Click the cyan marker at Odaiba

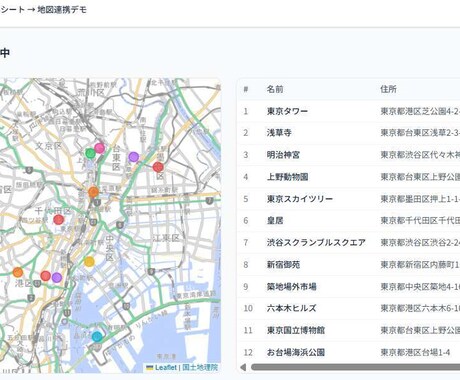tap(97, 337)
